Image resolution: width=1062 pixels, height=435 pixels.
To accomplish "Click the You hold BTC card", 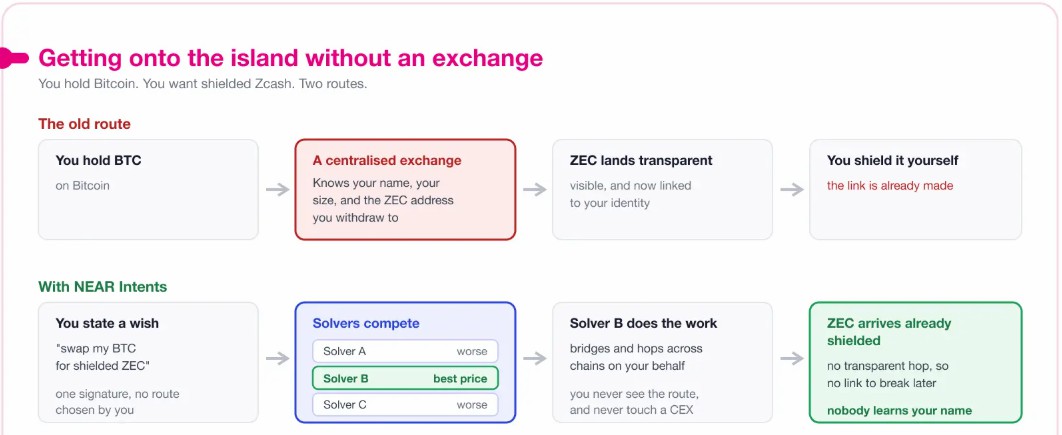I will 148,190.
